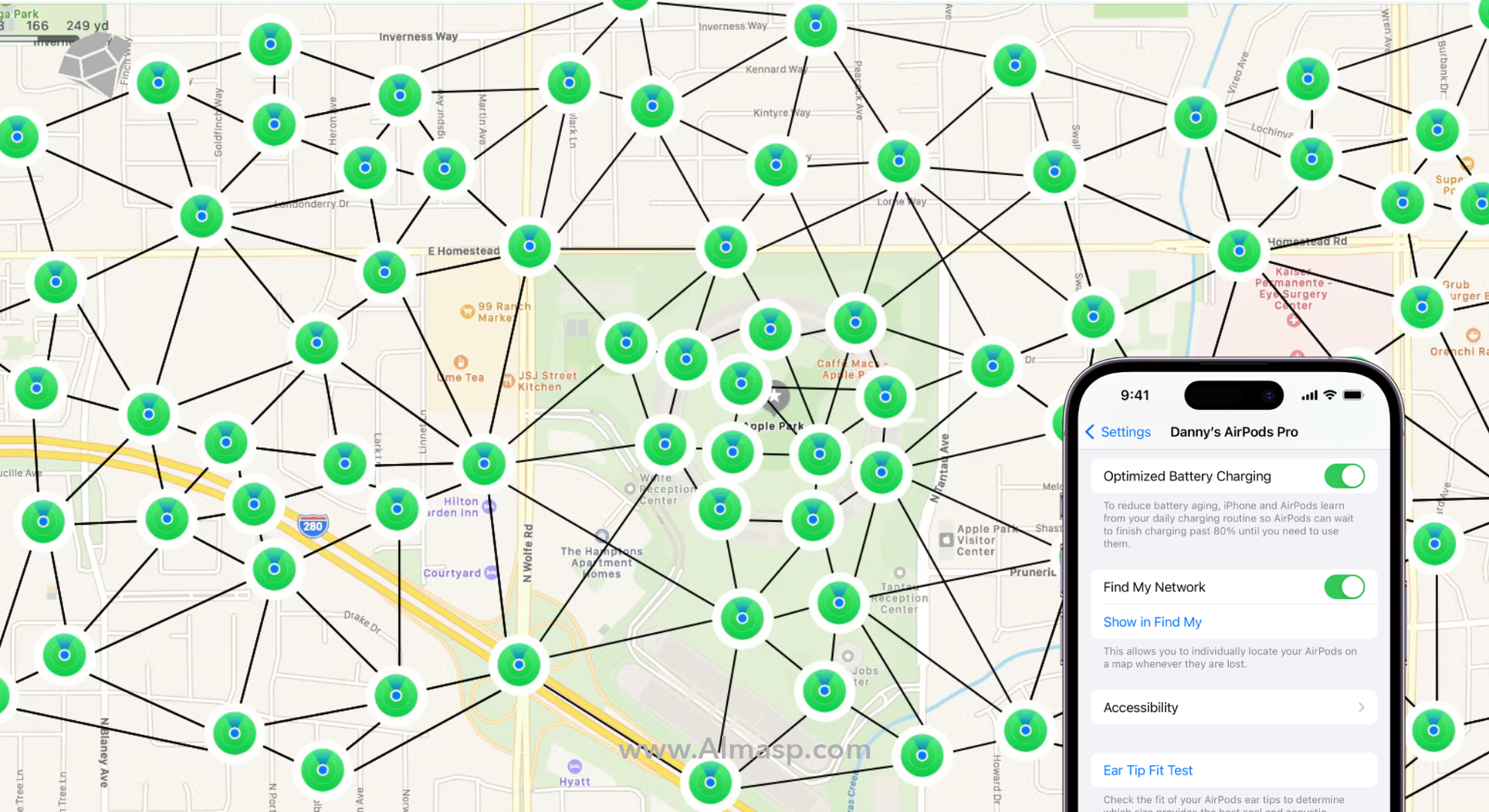Go back to Settings from AirPods page

[1118, 432]
